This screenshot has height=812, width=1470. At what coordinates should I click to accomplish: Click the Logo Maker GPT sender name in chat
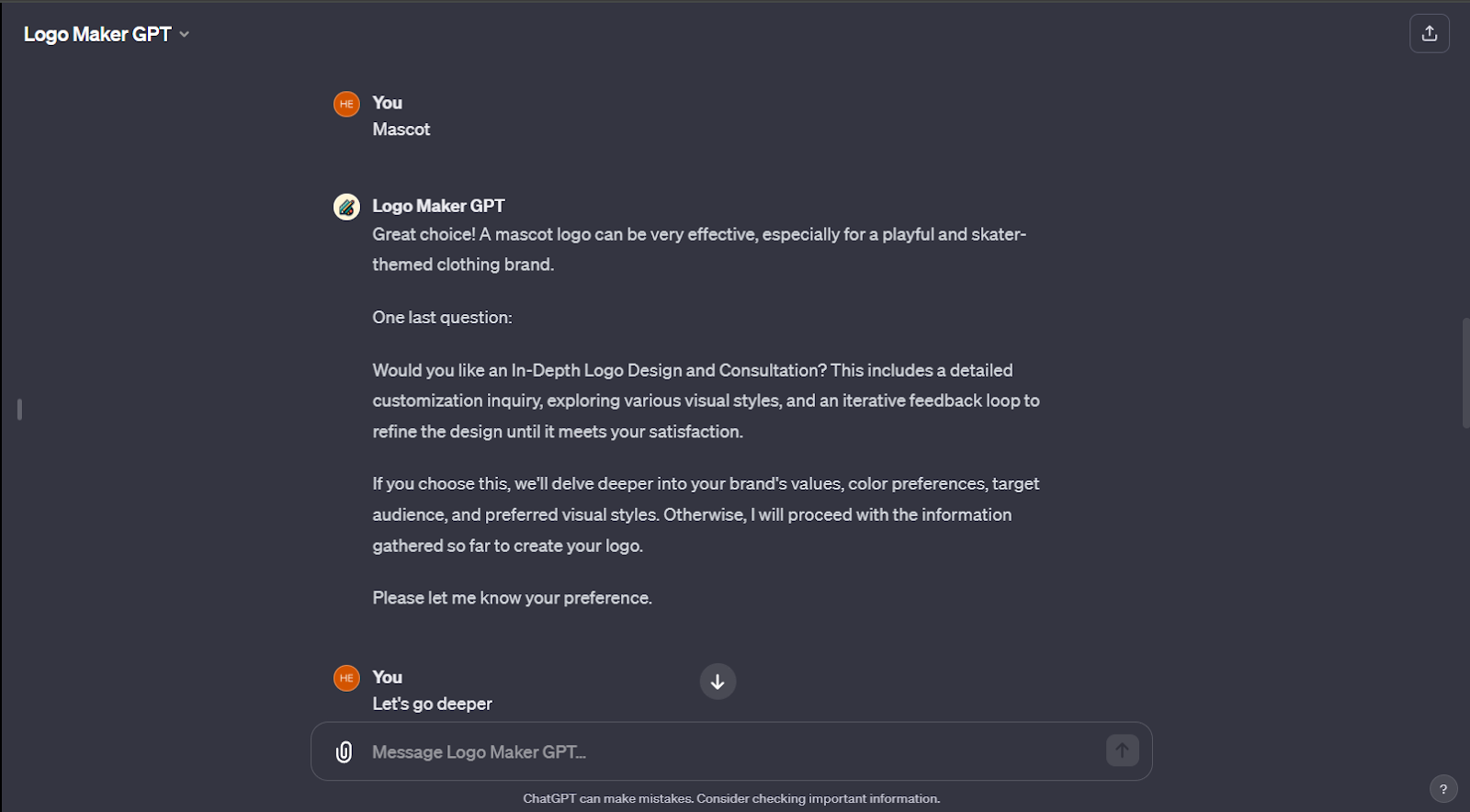tap(438, 206)
